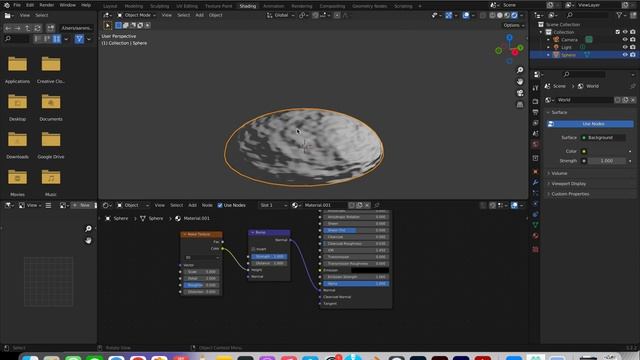Select the Tweak tool in viewport
640x360 pixels.
pyautogui.click(x=108, y=25)
